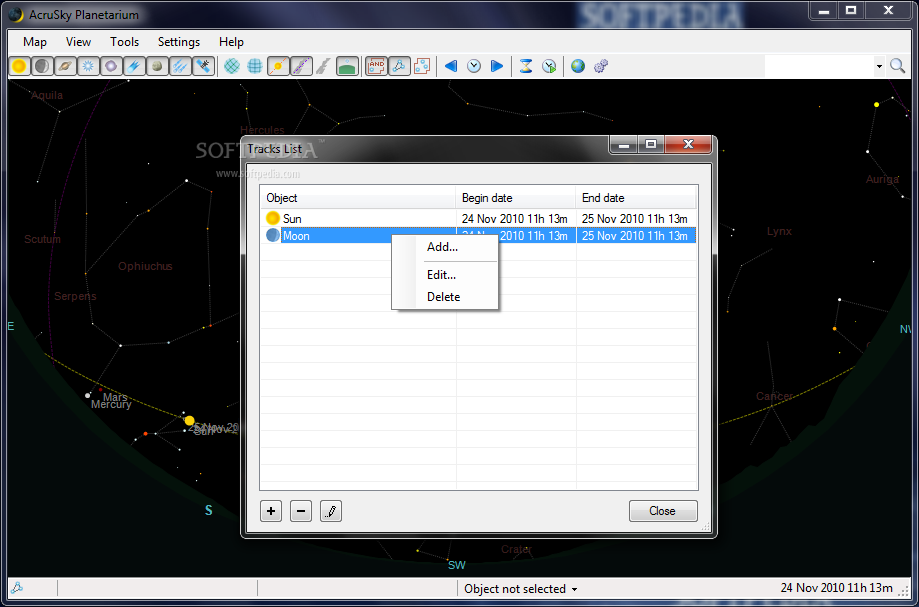Click the Sun on sky map
The width and height of the screenshot is (919, 607).
189,420
